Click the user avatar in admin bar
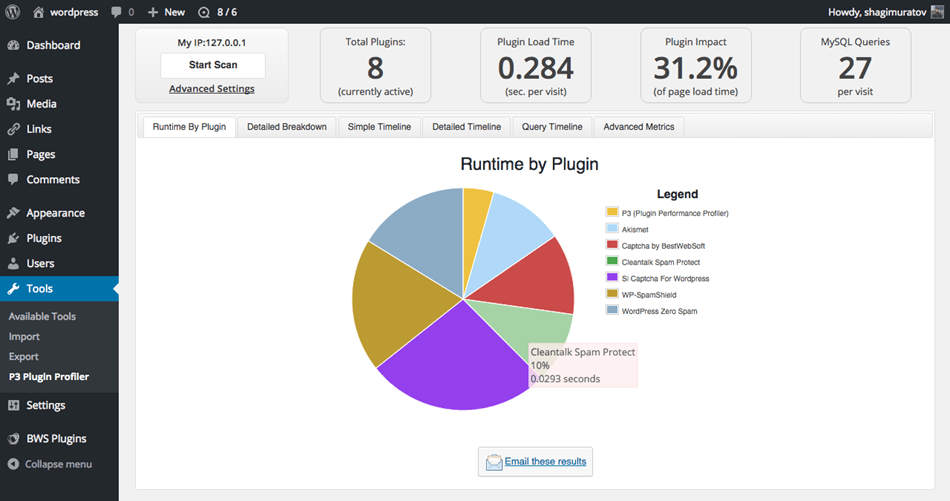Viewport: 950px width, 501px height. tap(937, 12)
